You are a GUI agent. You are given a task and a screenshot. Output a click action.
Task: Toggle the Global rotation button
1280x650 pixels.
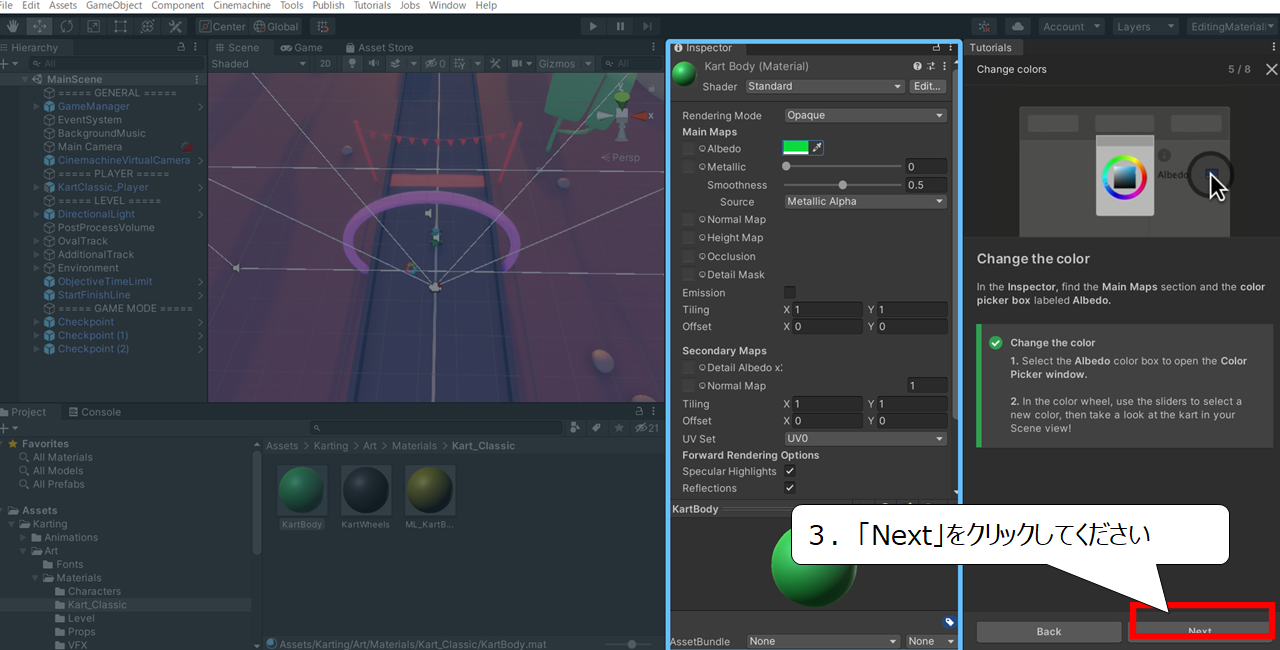(277, 27)
